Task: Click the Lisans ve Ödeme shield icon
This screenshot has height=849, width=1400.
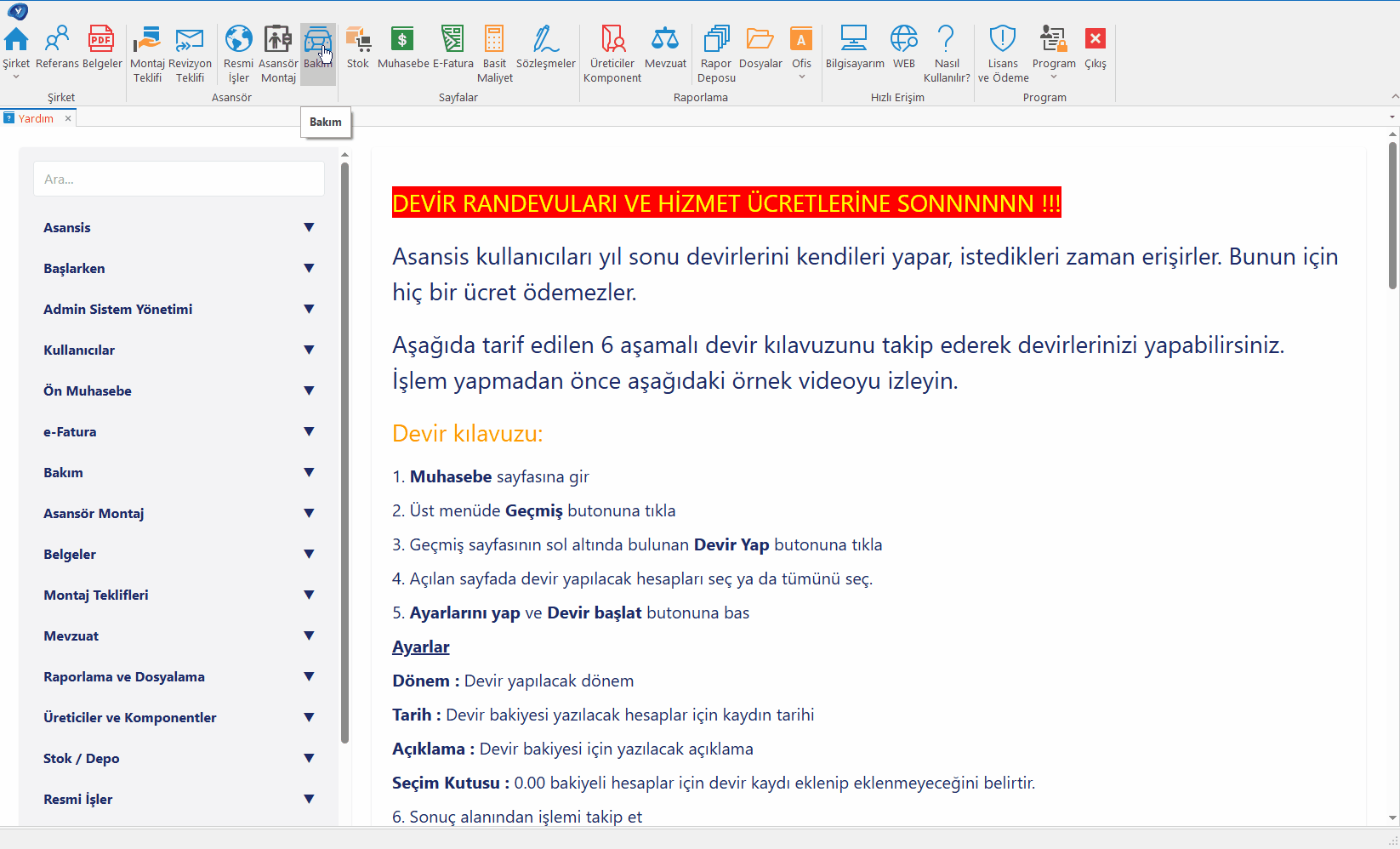Action: coord(1003,40)
